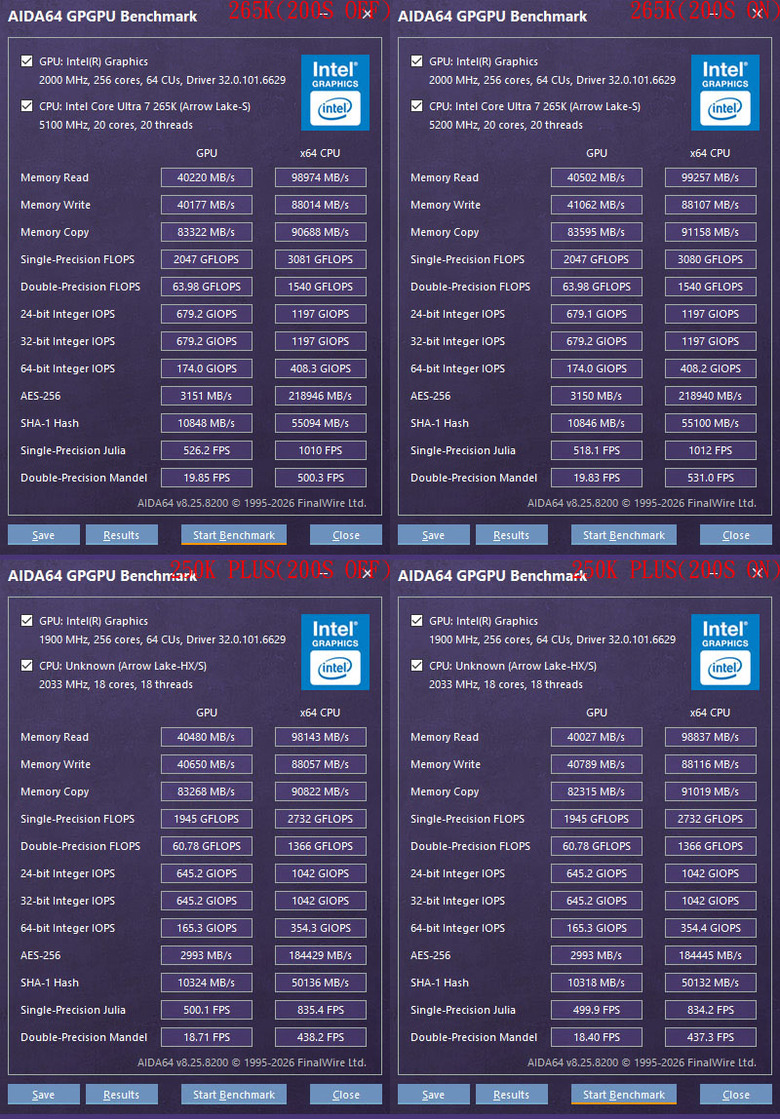780x1119 pixels.
Task: Open Results in the 265K 200S ON window
Action: click(512, 535)
